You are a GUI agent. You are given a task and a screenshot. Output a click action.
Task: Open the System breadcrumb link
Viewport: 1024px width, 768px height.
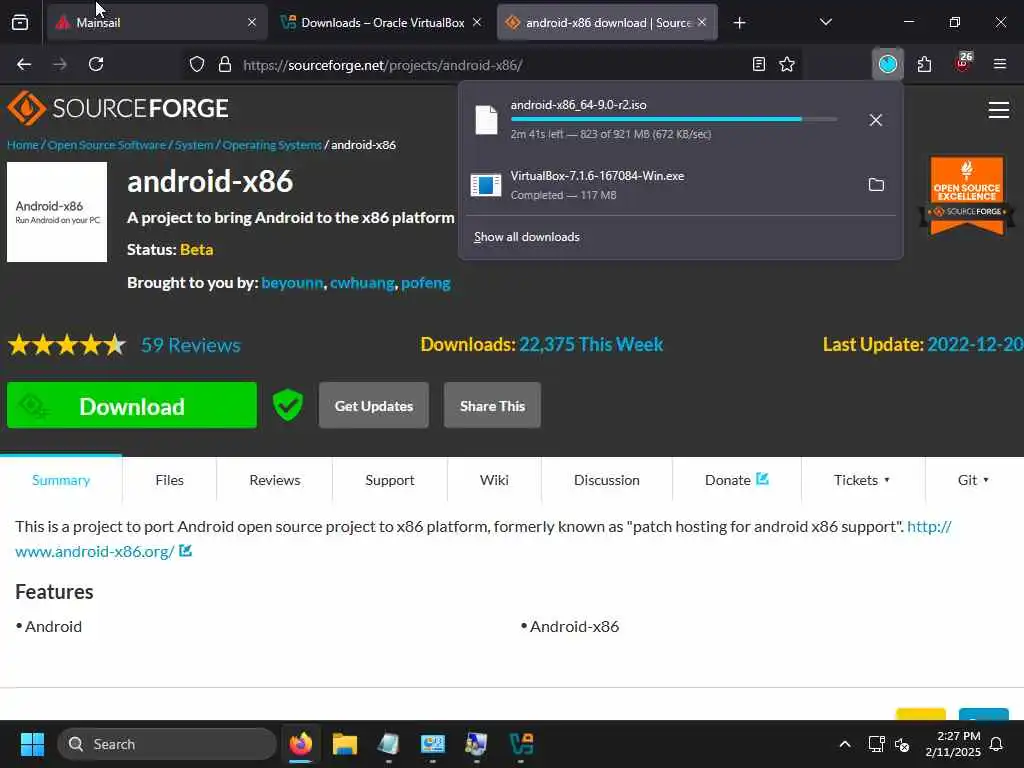(x=194, y=145)
